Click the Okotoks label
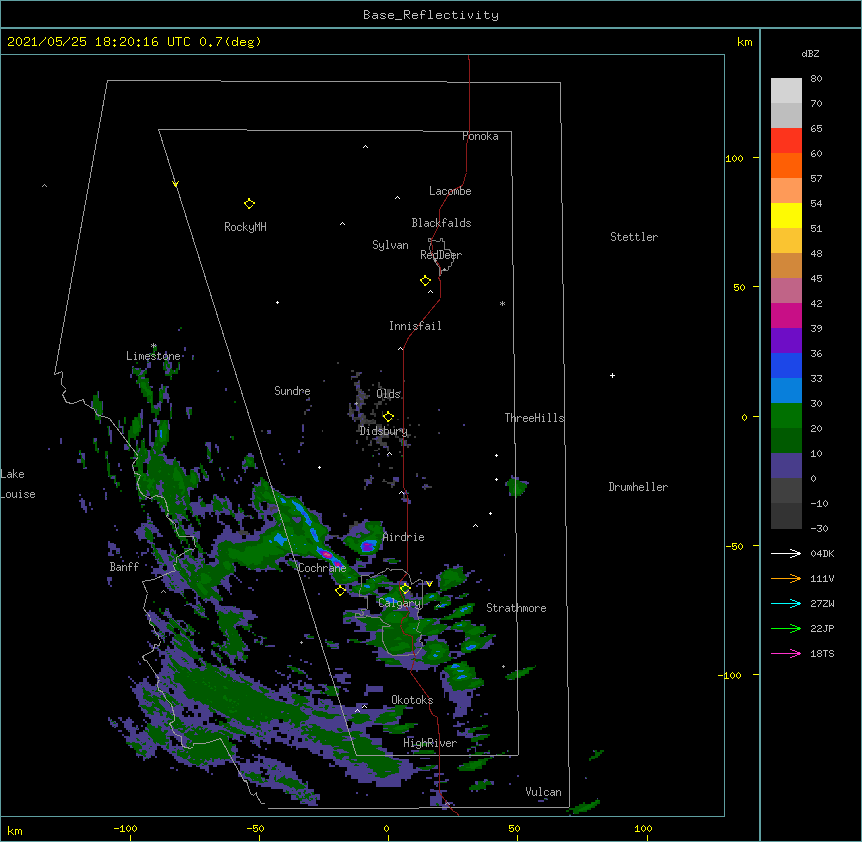The width and height of the screenshot is (862, 842). coord(412,700)
